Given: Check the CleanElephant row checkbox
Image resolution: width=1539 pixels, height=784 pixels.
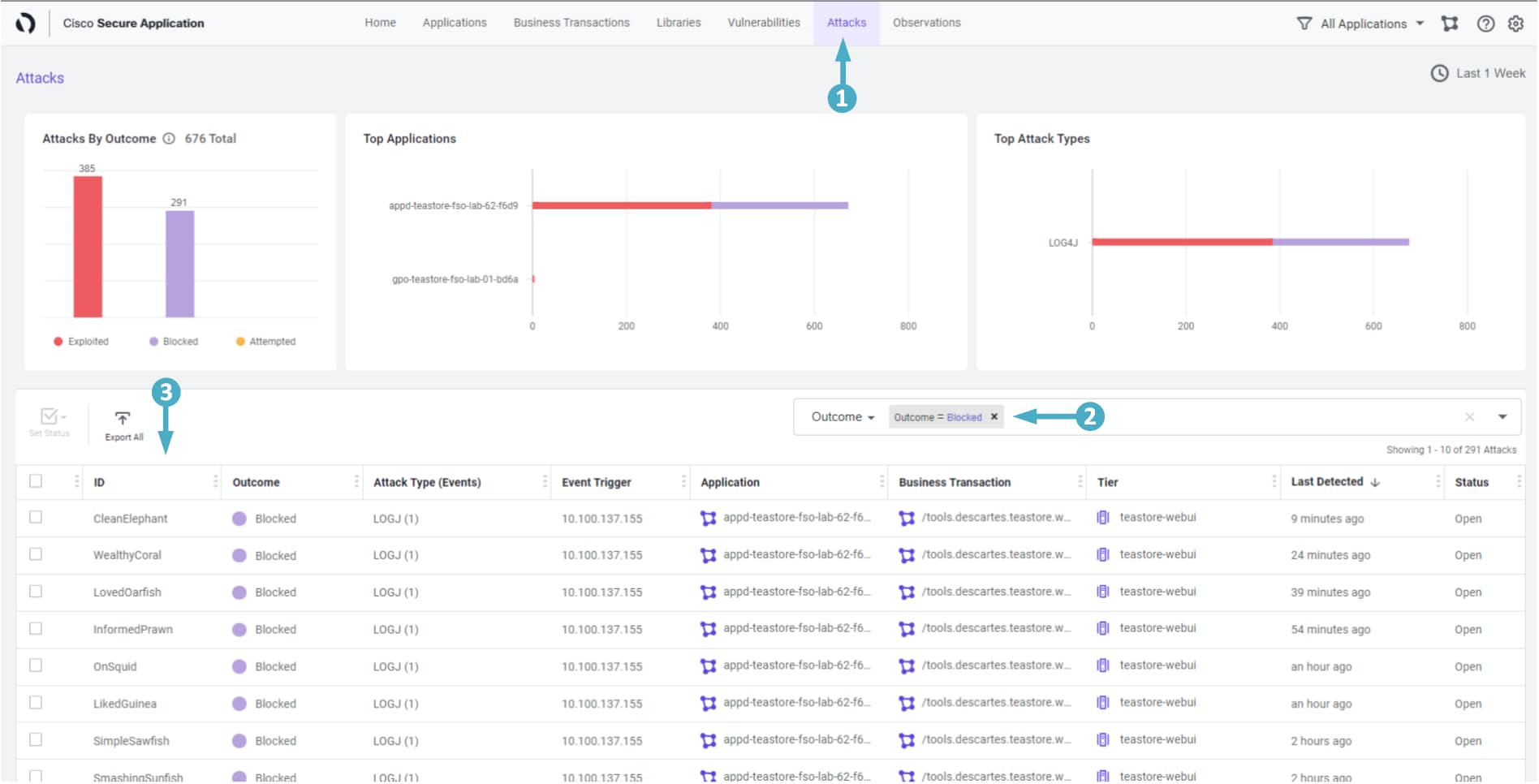Looking at the screenshot, I should (36, 518).
